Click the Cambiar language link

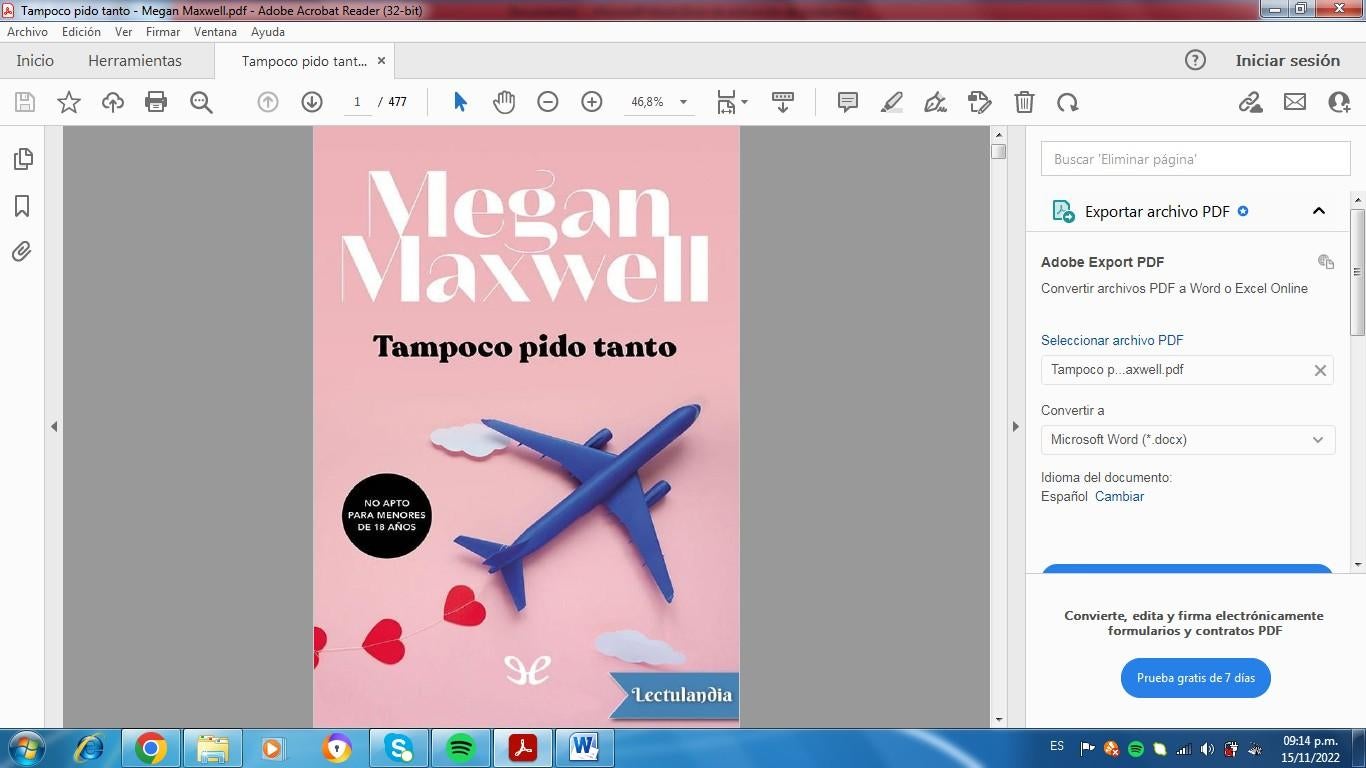[1119, 497]
